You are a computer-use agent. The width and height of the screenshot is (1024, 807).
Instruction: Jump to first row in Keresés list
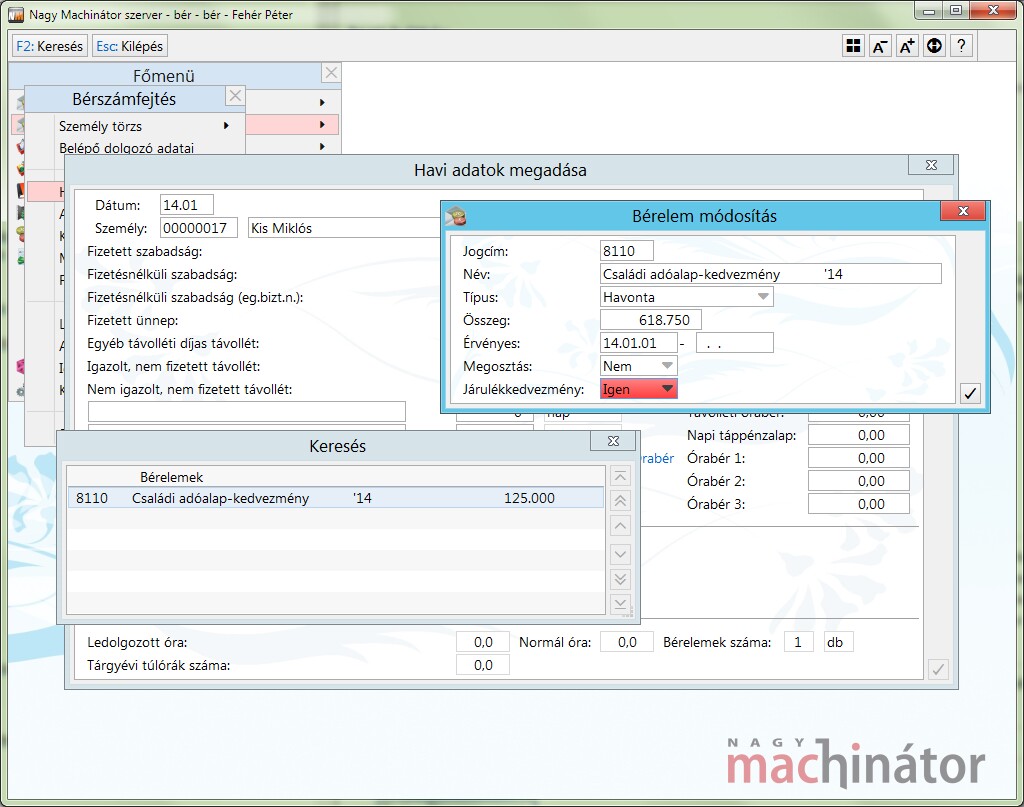tap(620, 476)
